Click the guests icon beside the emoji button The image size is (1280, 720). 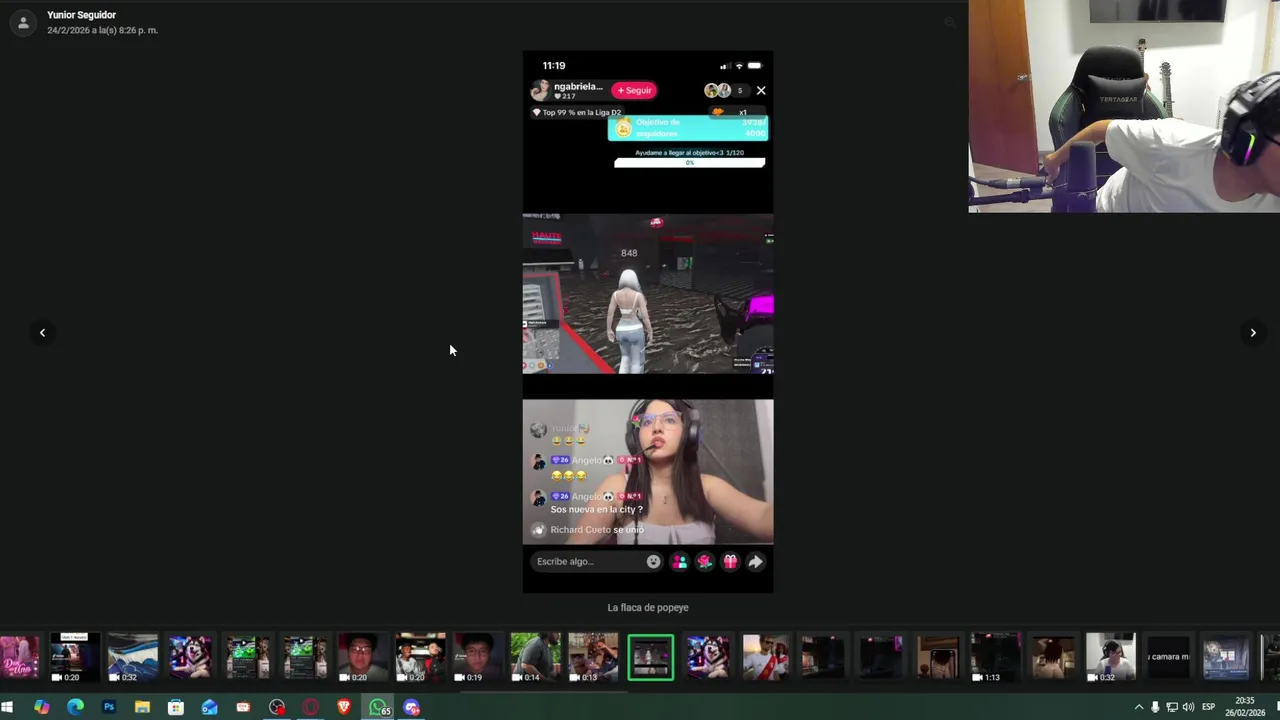(680, 562)
